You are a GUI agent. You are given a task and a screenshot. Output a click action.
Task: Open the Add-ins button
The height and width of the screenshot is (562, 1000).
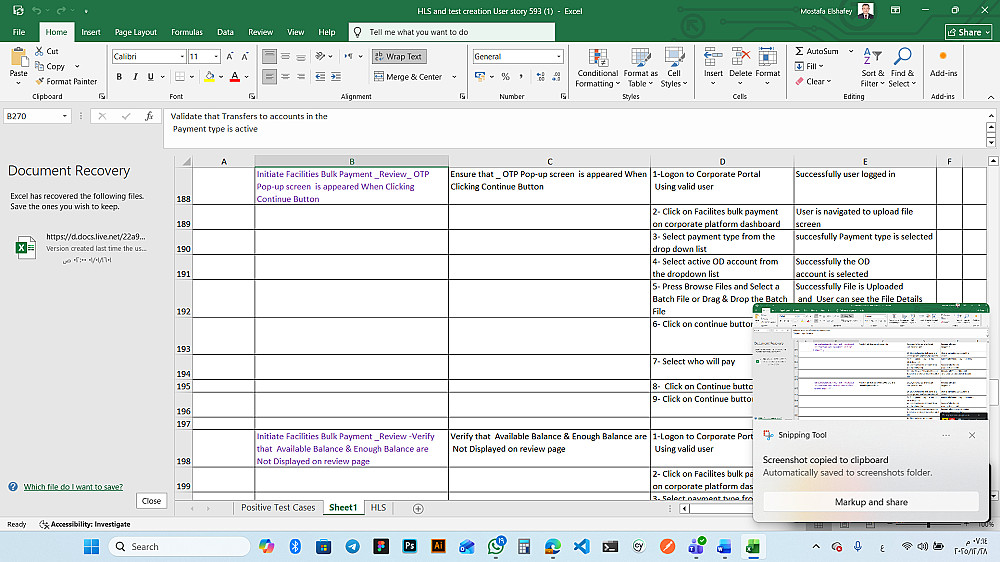[x=943, y=62]
